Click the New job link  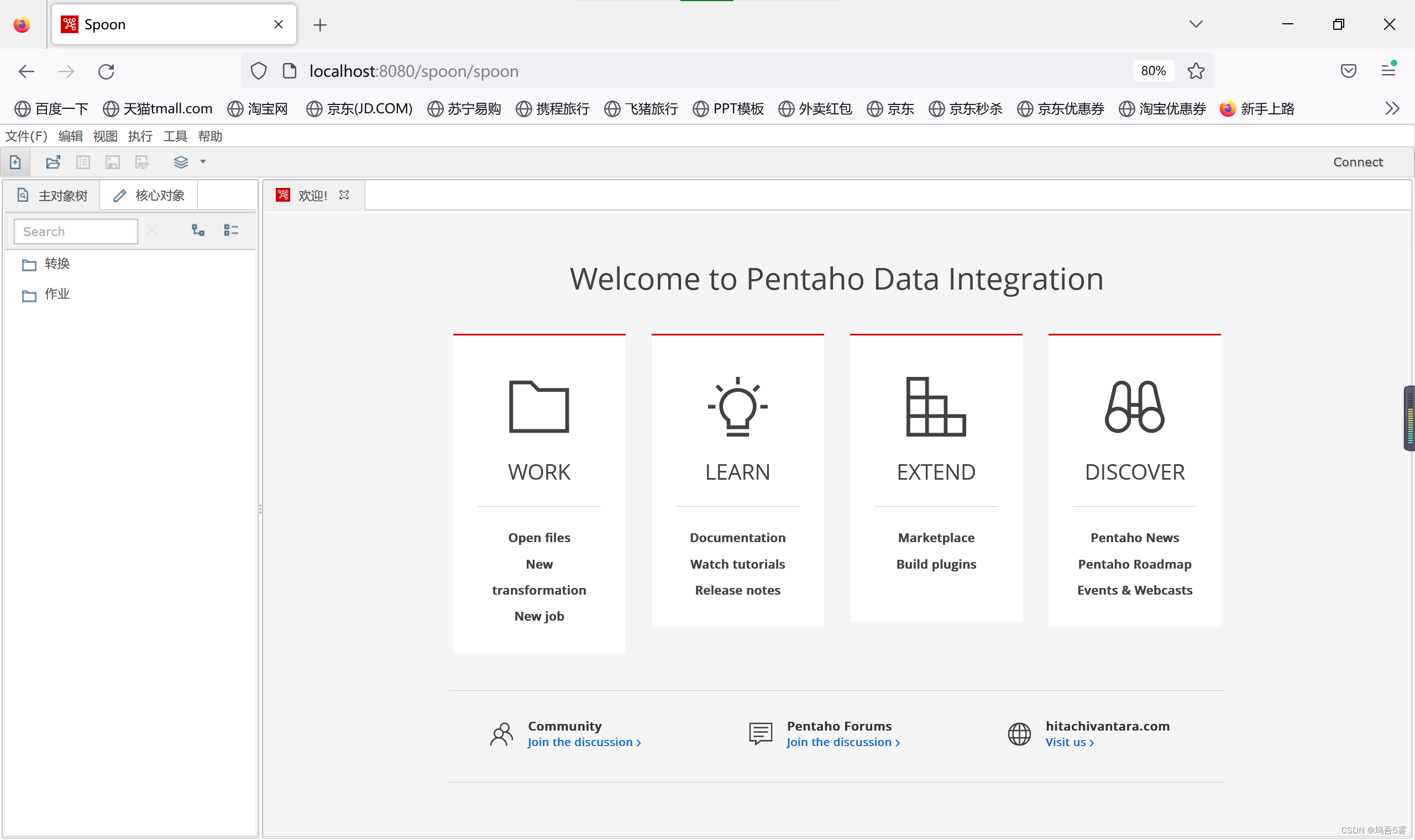tap(539, 616)
